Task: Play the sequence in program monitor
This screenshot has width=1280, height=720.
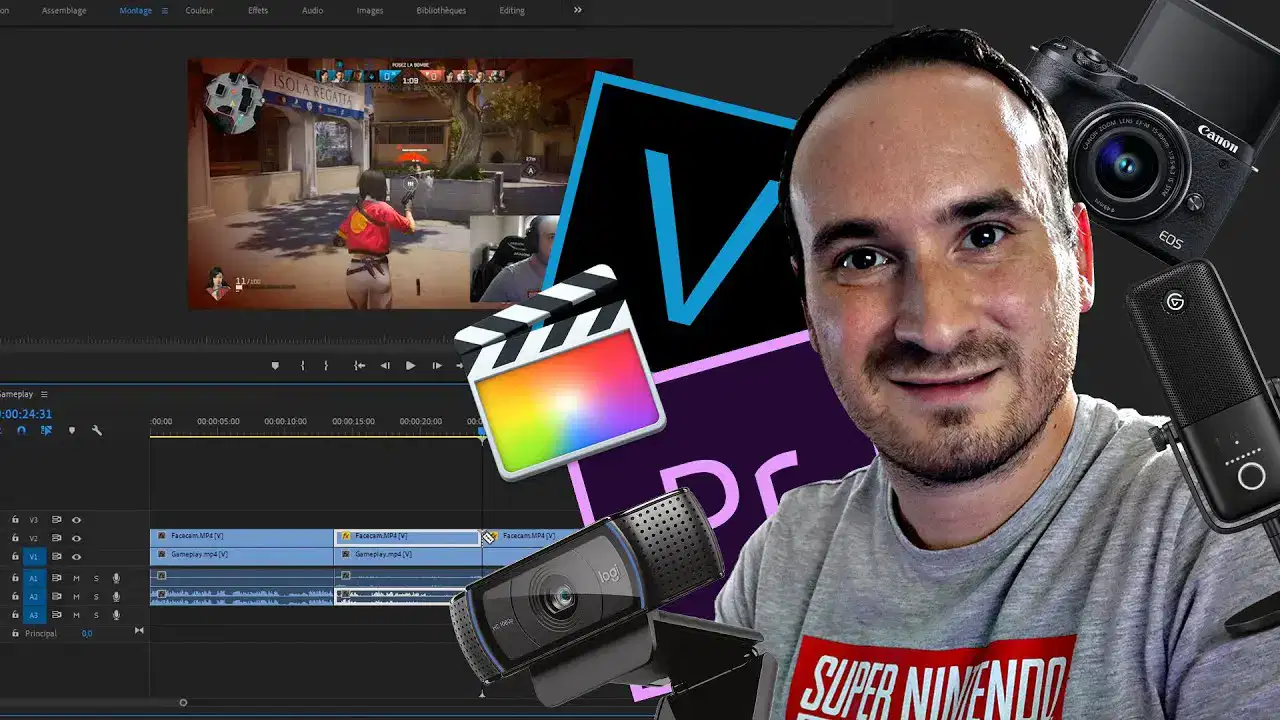Action: pyautogui.click(x=410, y=366)
